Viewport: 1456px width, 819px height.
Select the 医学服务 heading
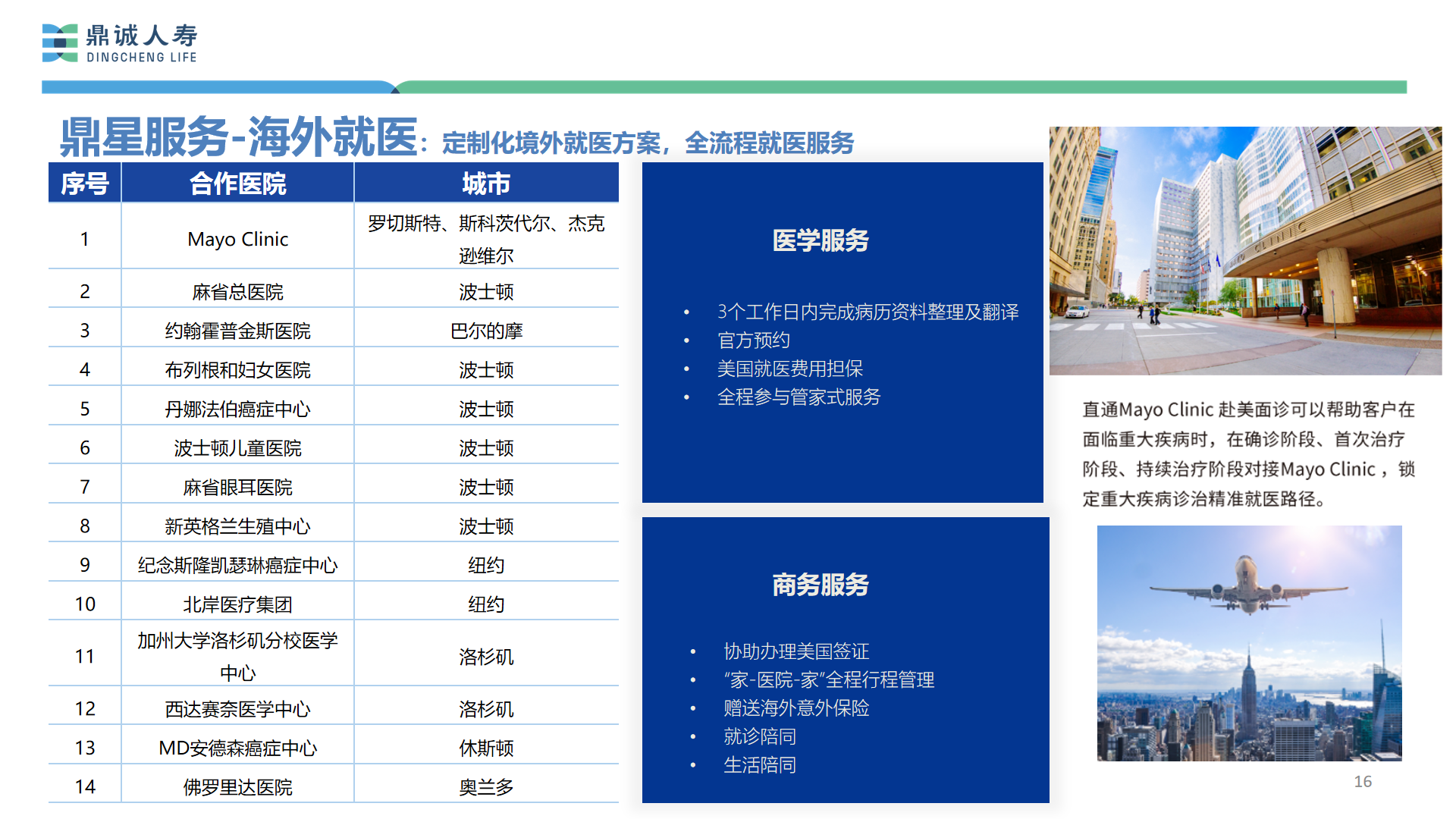point(821,240)
